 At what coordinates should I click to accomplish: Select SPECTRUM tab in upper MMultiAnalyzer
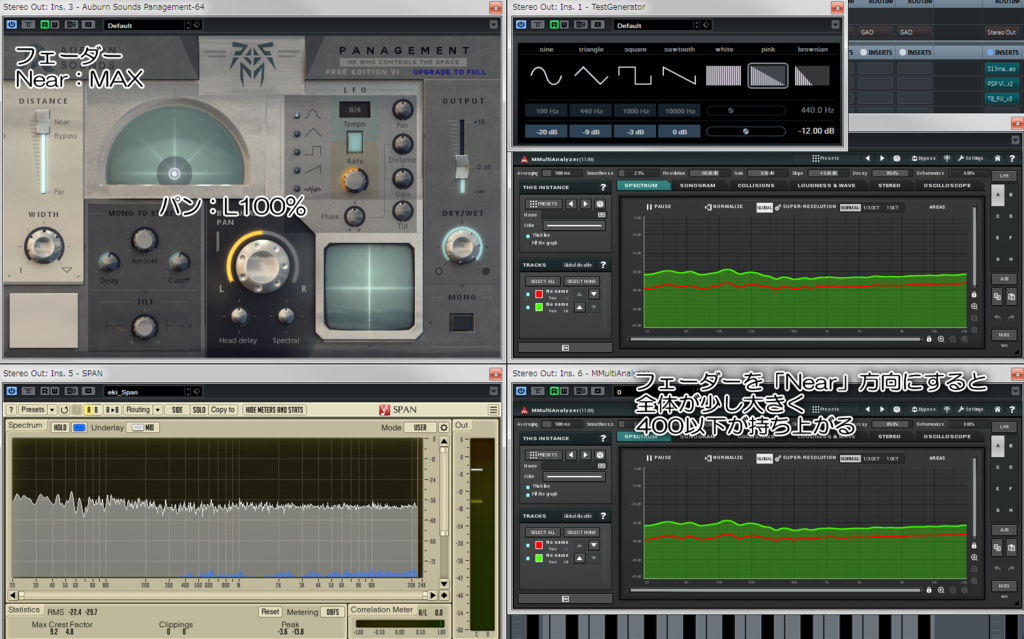(641, 186)
